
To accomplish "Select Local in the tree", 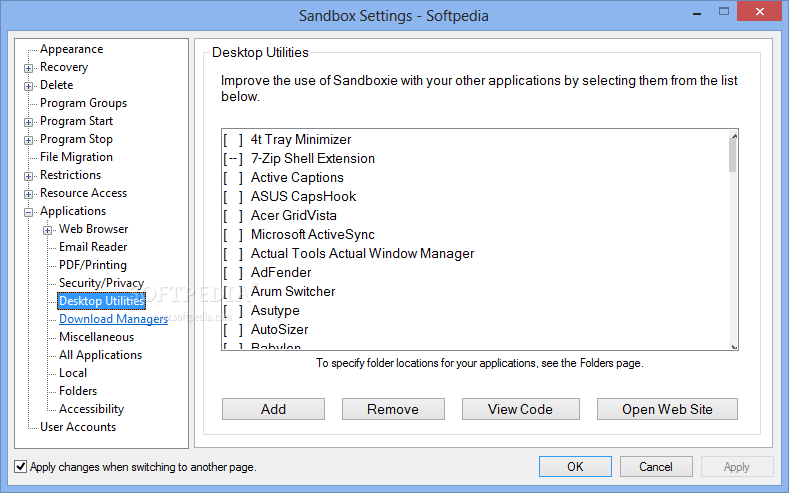I will (73, 373).
